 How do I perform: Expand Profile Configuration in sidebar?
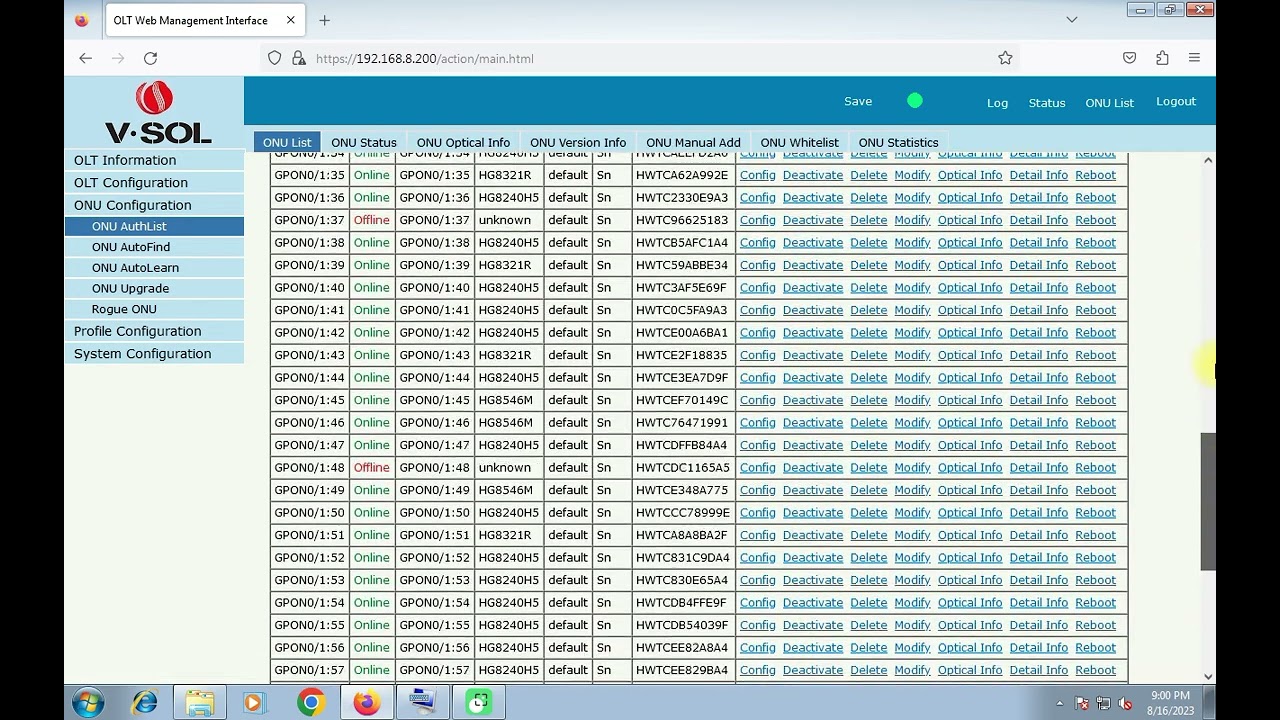pos(154,331)
